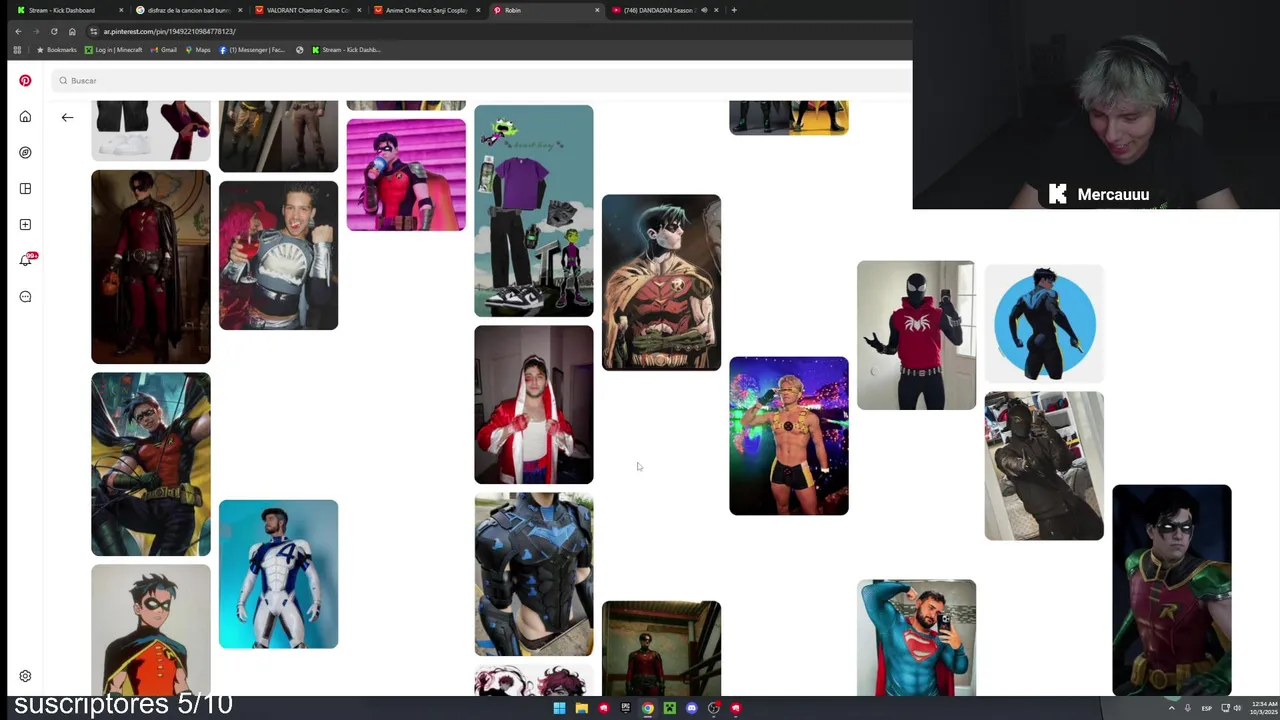This screenshot has height=720, width=1280.
Task: Open a new browser tab
Action: tap(734, 10)
